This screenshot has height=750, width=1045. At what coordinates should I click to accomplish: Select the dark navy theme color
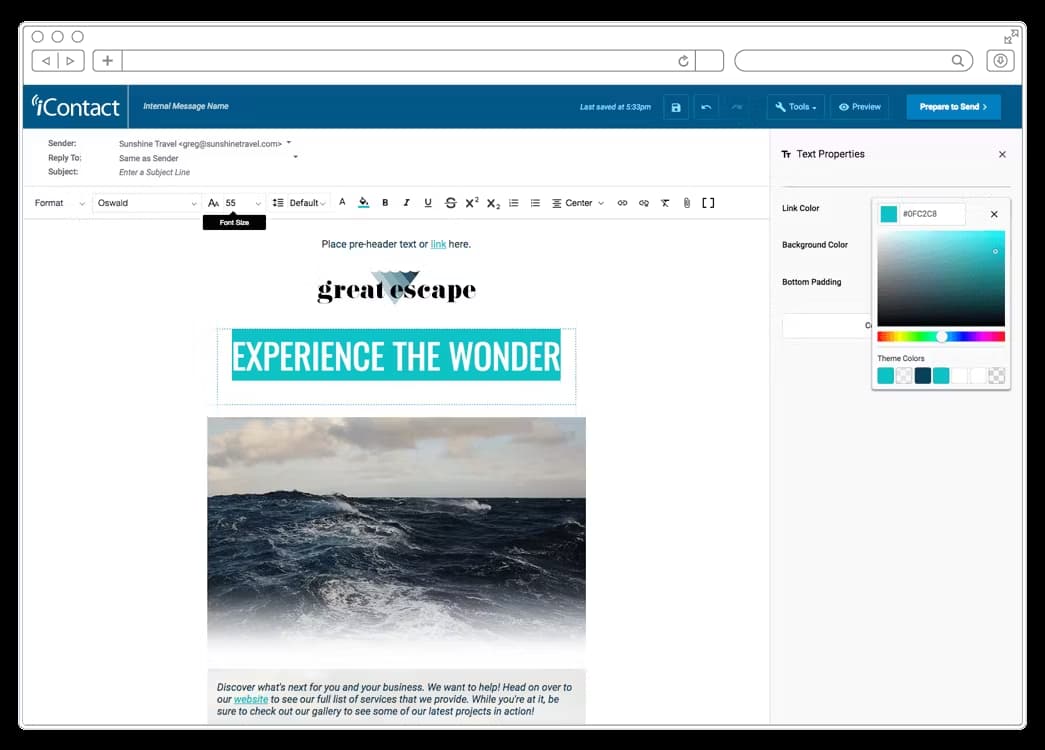922,376
